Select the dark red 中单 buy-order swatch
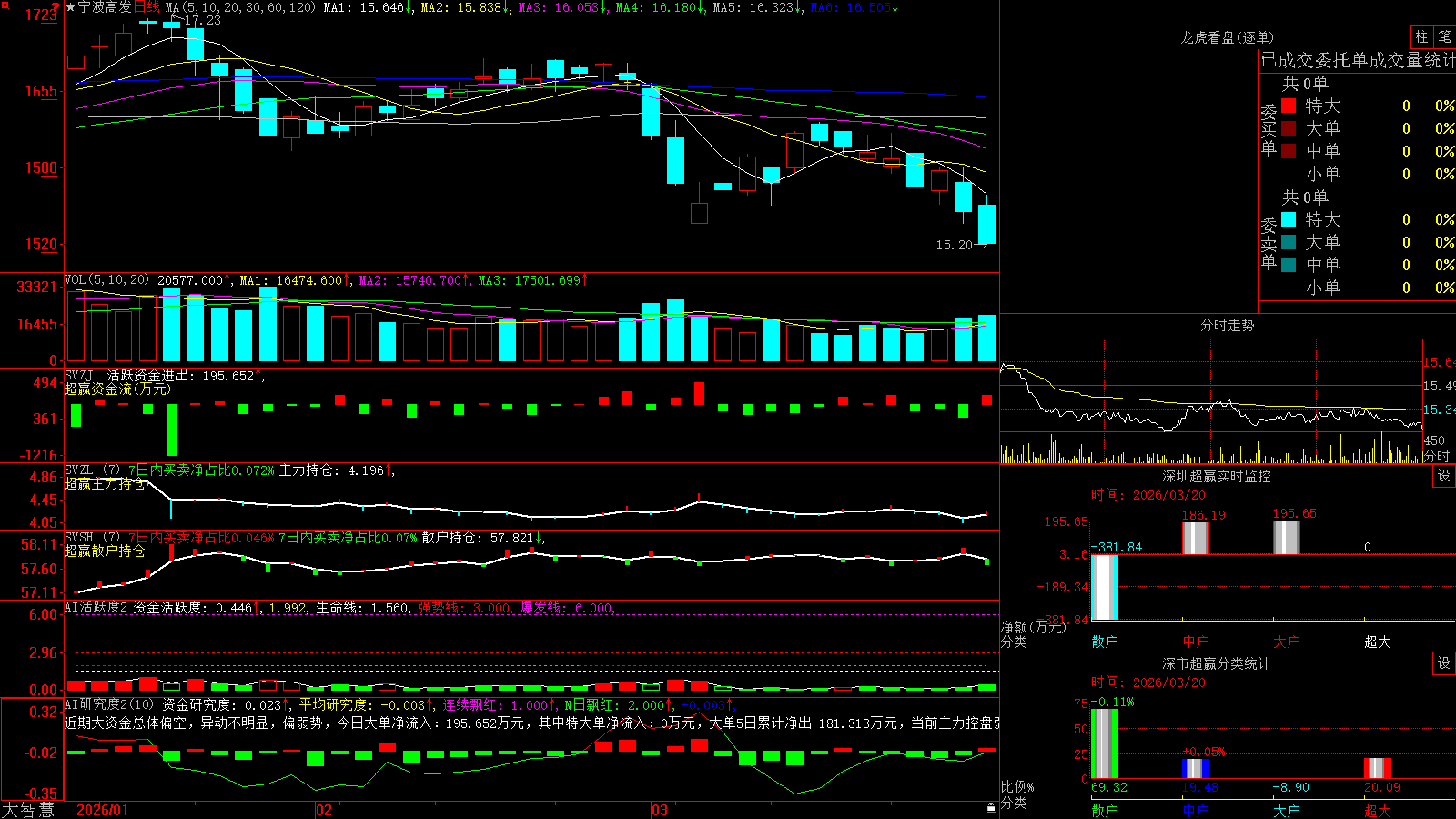Viewport: 1456px width, 819px height. pos(1289,151)
